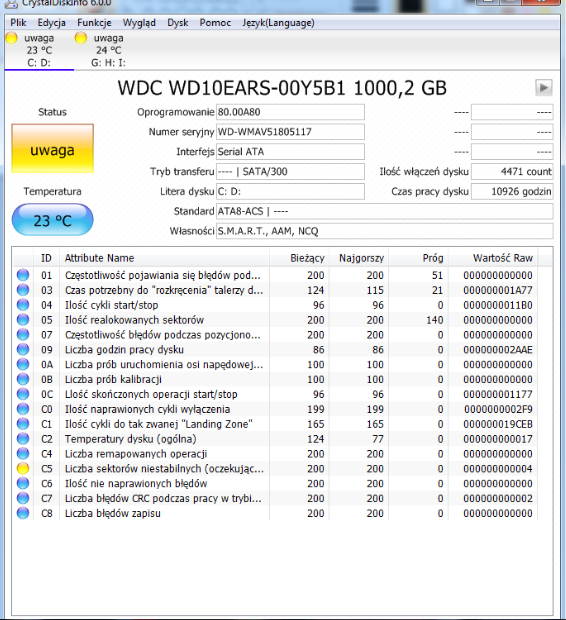Image resolution: width=566 pixels, height=620 pixels.
Task: Click raw value 000000001A77
Action: (498, 290)
